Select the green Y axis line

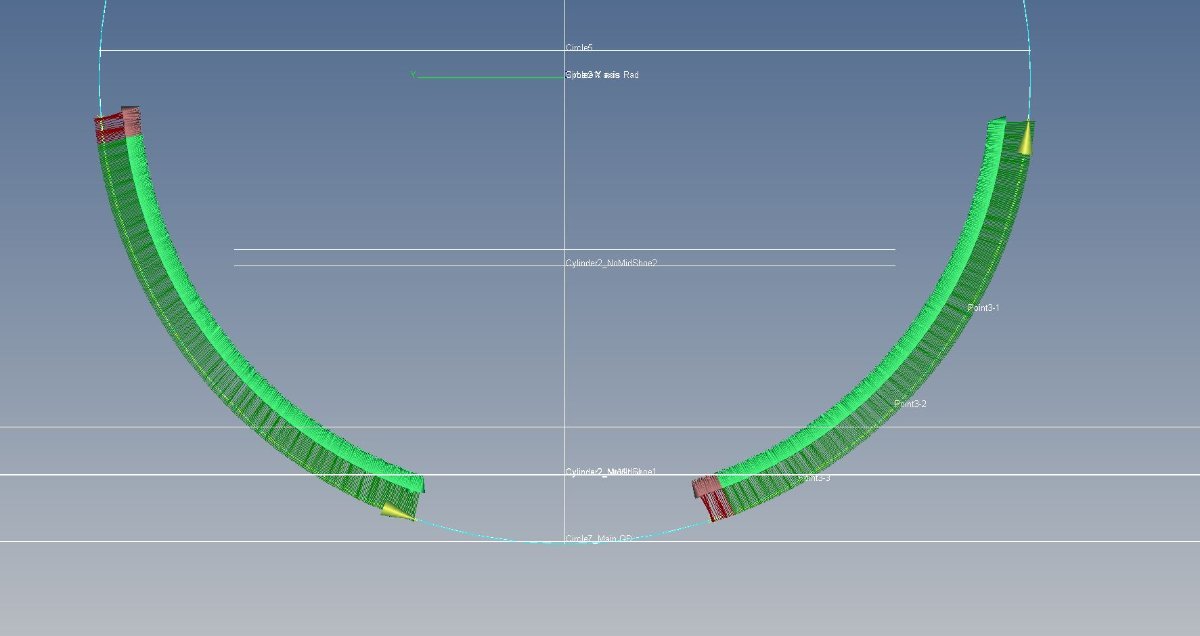tap(490, 76)
